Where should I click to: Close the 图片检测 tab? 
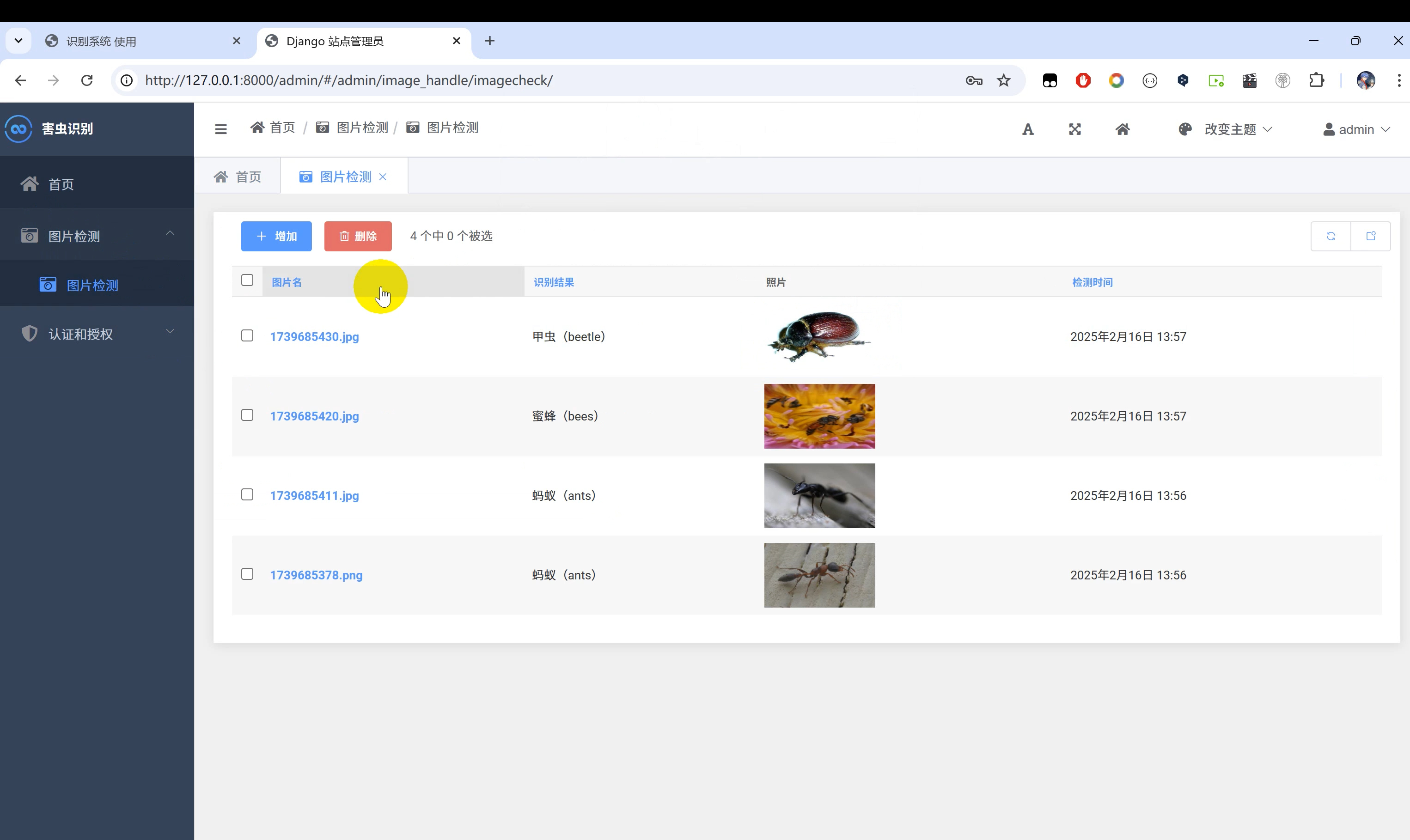[x=383, y=177]
